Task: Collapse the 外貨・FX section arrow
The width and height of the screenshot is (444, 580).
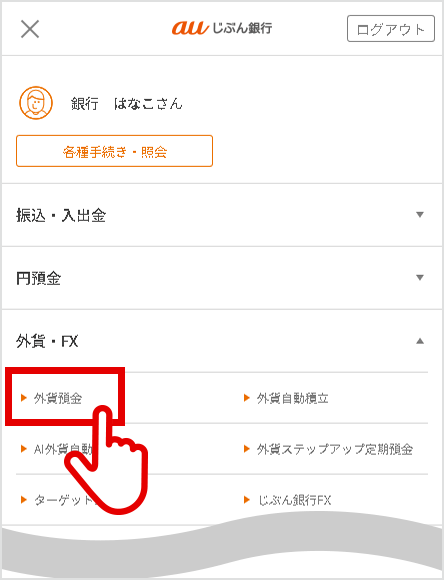Action: pos(420,341)
